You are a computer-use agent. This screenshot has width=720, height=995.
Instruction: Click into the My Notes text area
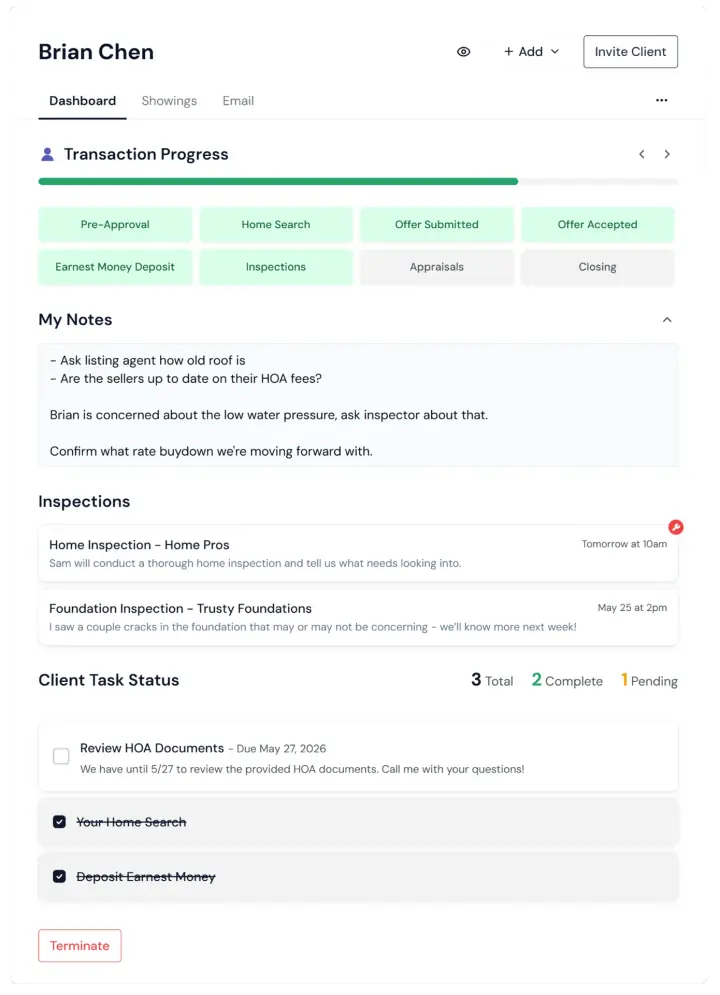pyautogui.click(x=358, y=405)
